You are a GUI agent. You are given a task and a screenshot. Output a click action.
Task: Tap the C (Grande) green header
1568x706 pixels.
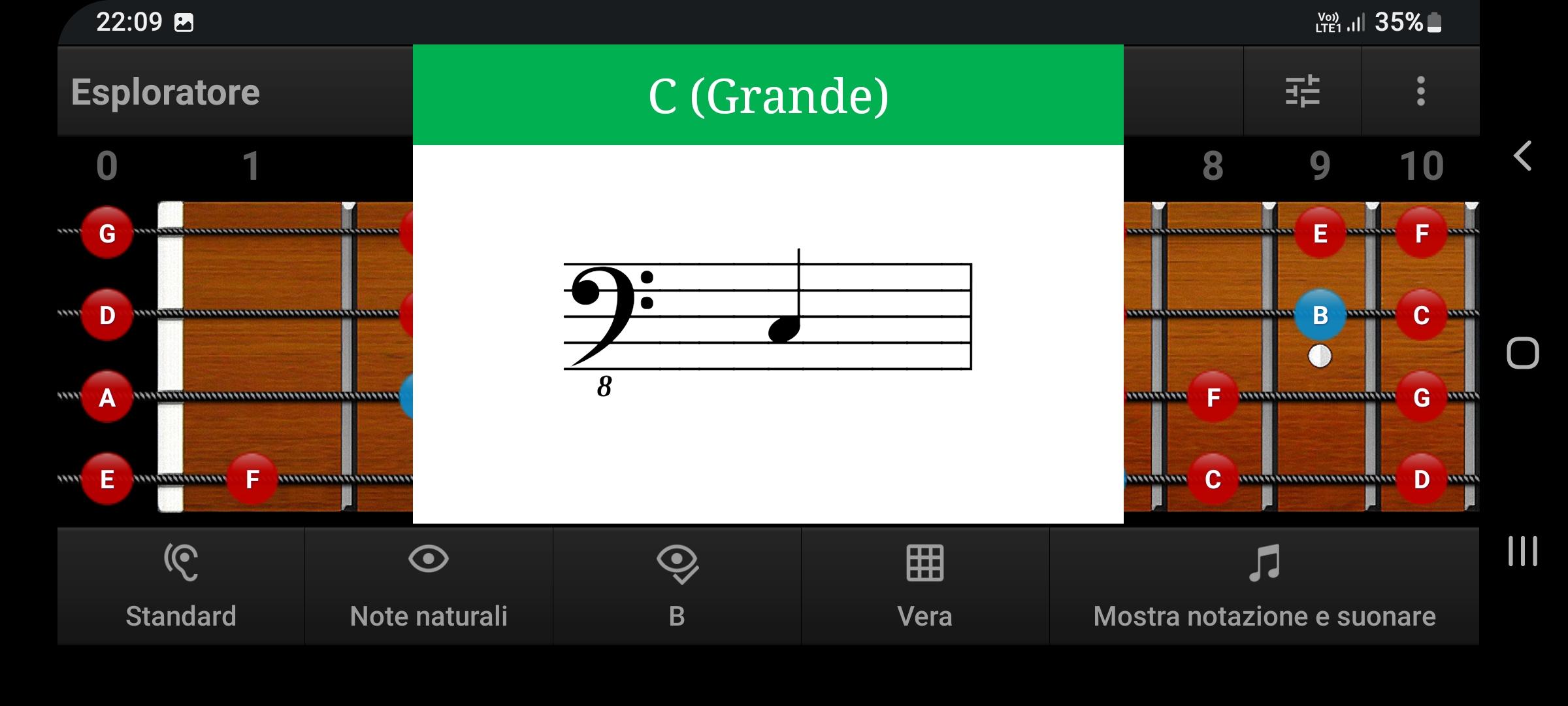click(x=768, y=95)
